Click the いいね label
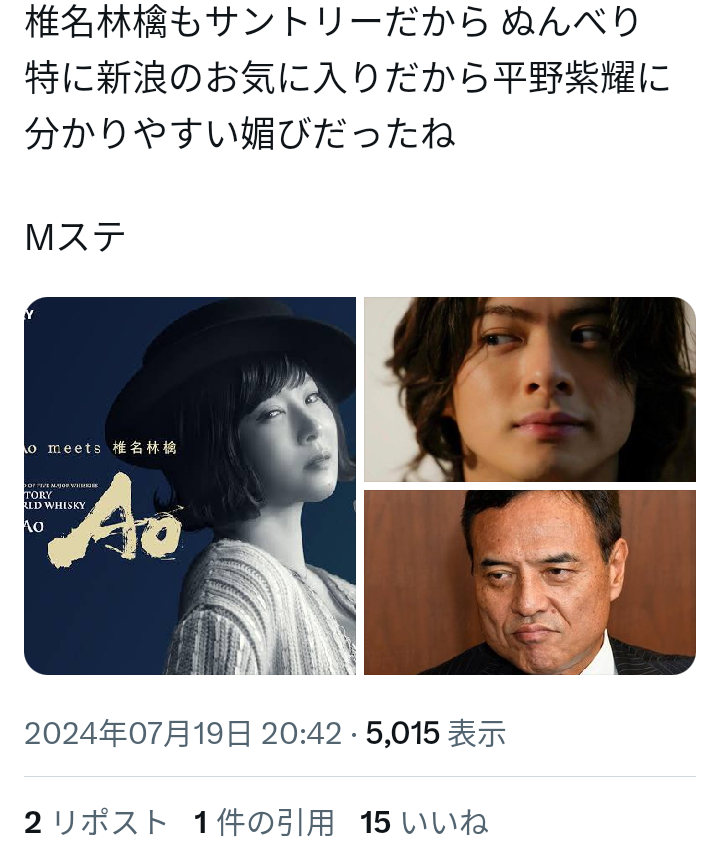720x852 pixels. pos(444,822)
